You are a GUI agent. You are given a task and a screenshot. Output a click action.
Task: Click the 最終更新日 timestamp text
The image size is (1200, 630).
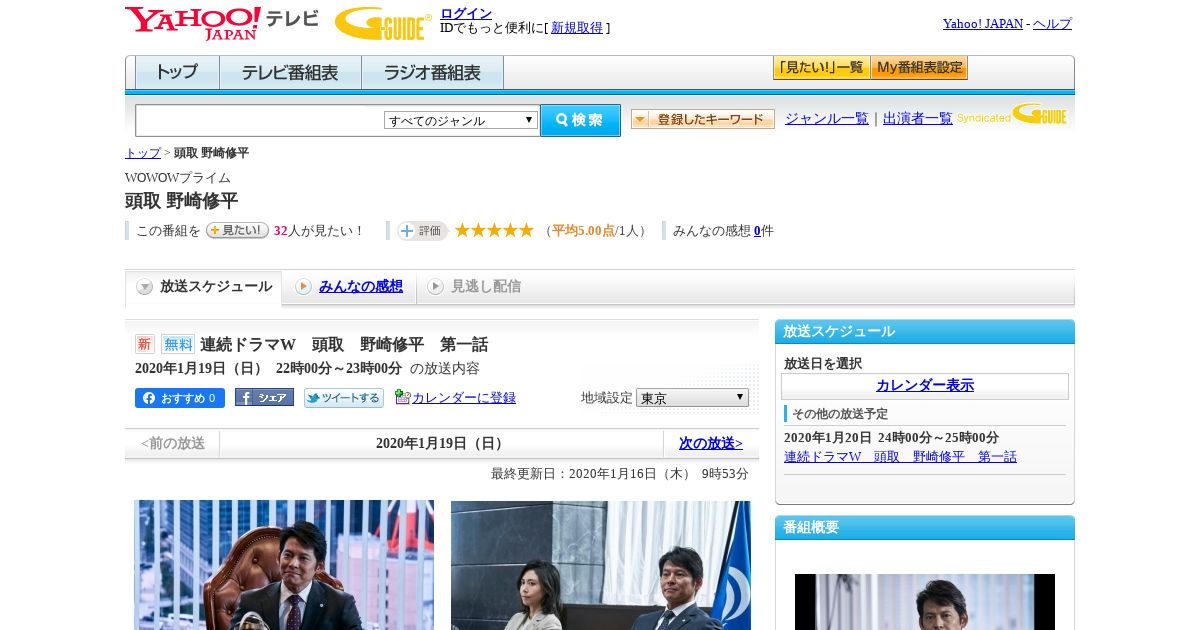coord(620,474)
